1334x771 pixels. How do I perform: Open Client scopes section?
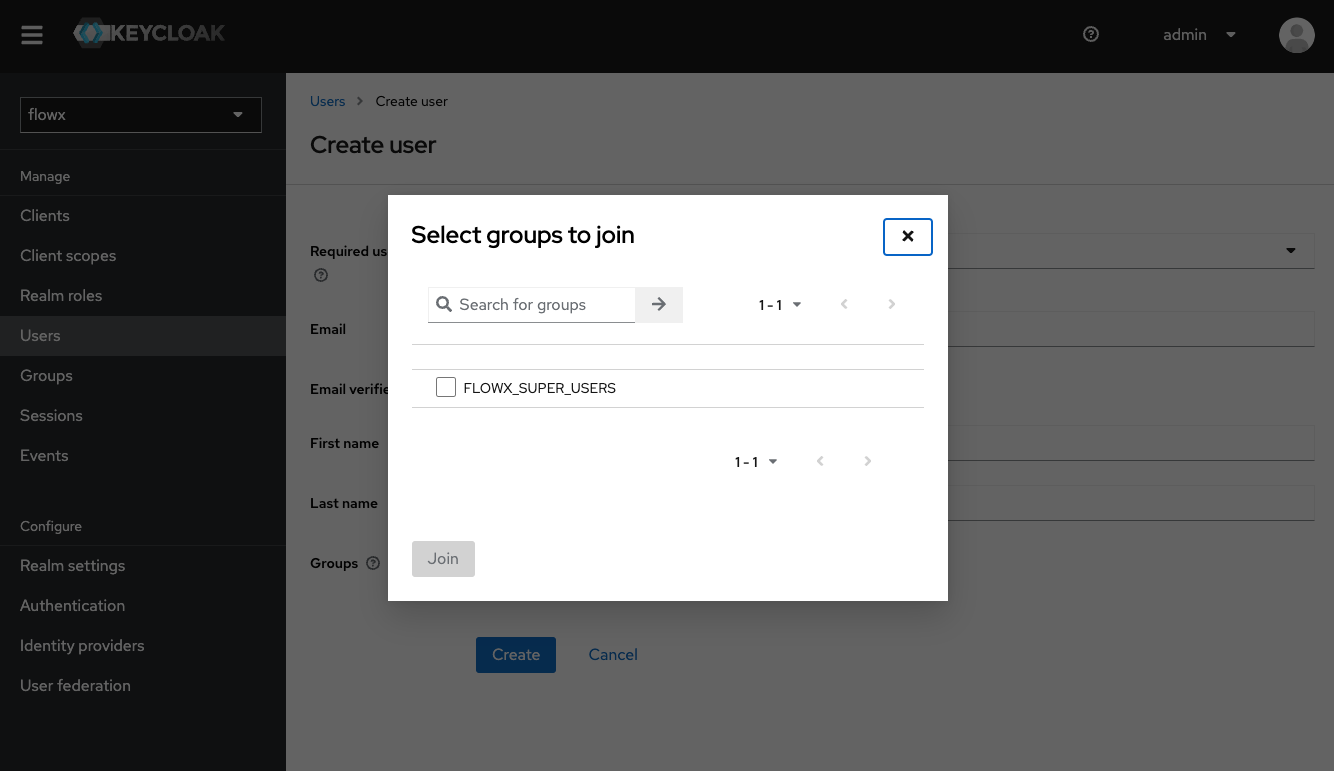143,256
